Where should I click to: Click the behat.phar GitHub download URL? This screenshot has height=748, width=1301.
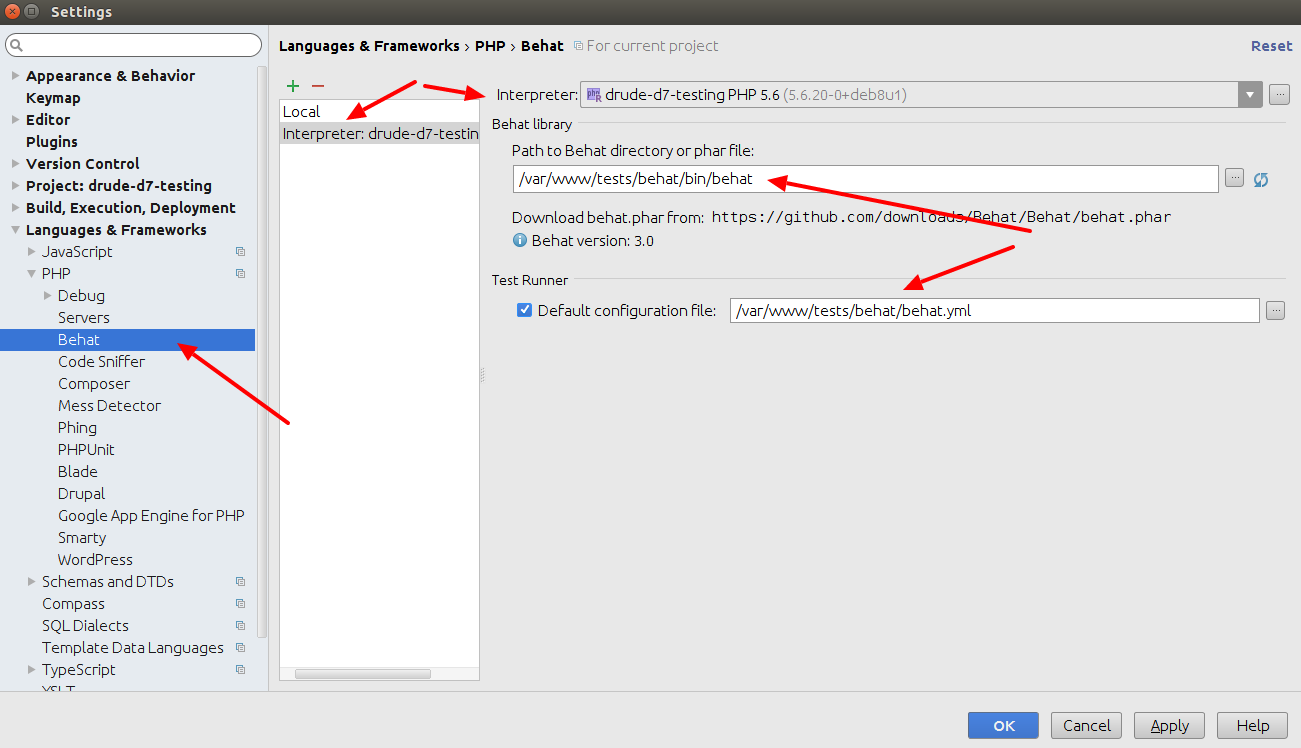941,217
